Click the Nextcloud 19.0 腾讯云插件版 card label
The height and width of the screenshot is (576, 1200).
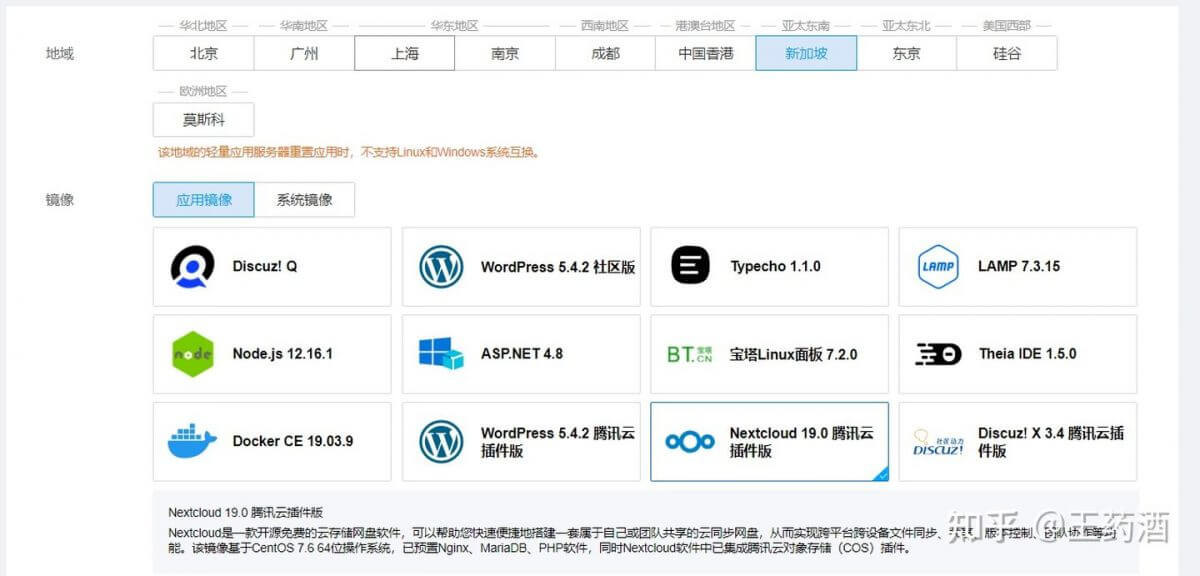[x=802, y=442]
